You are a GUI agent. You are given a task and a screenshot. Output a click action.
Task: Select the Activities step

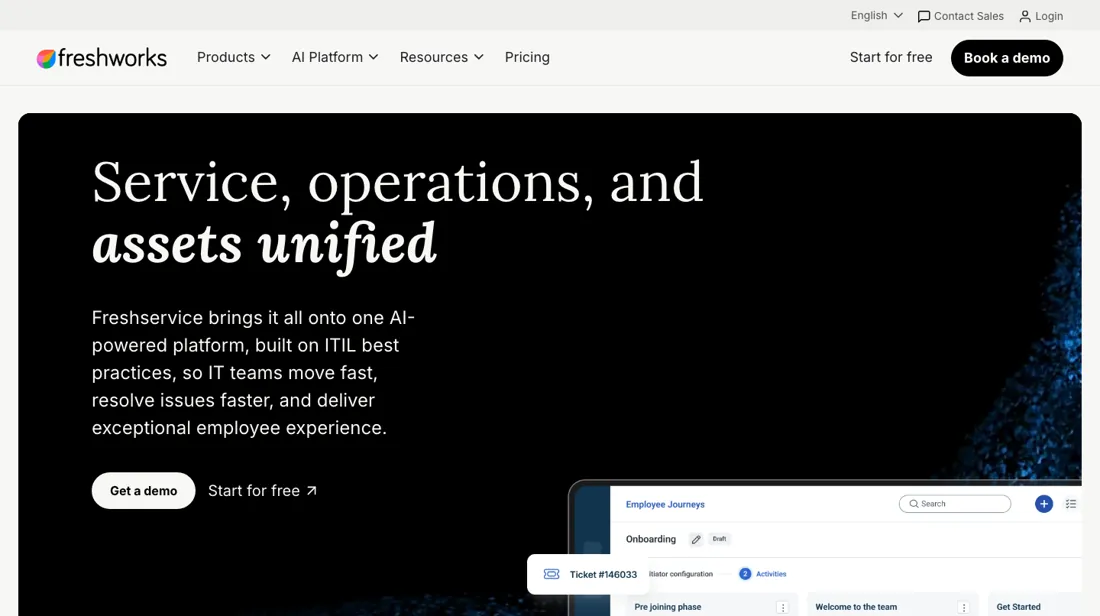[x=763, y=574]
